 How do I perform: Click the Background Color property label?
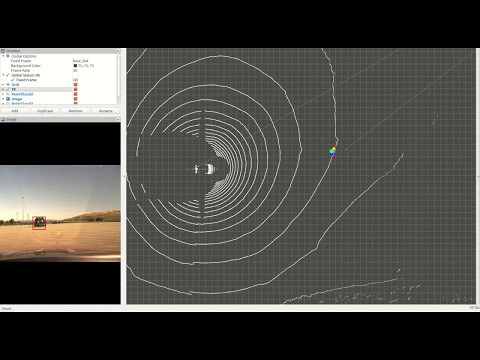click(x=26, y=66)
